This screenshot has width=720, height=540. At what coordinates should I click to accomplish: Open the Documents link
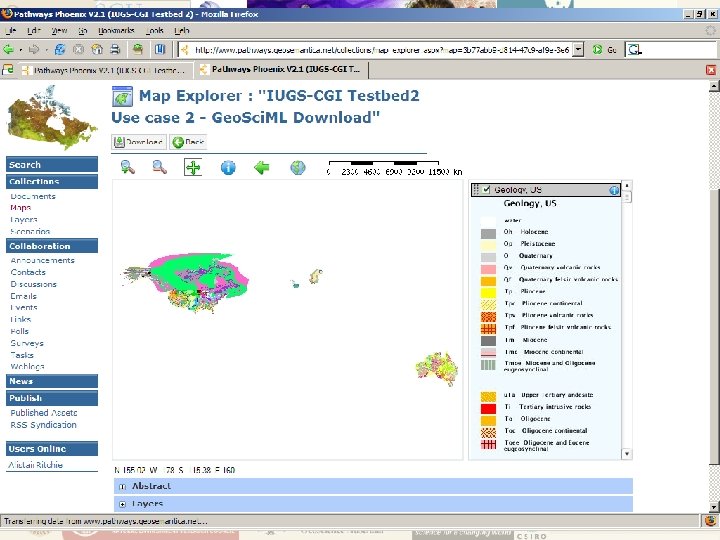pos(33,197)
